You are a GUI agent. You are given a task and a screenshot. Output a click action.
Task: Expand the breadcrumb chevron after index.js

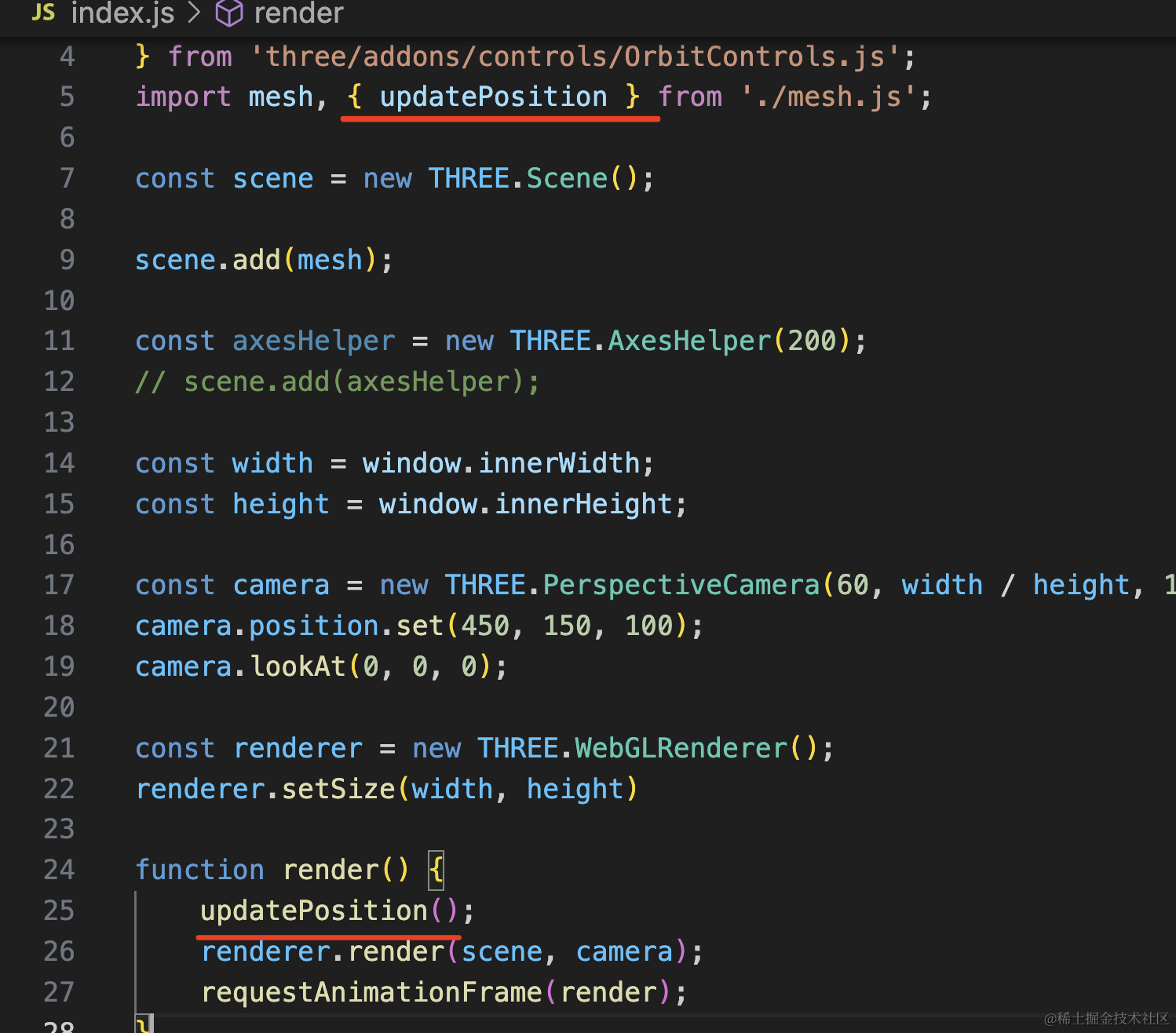pos(195,13)
